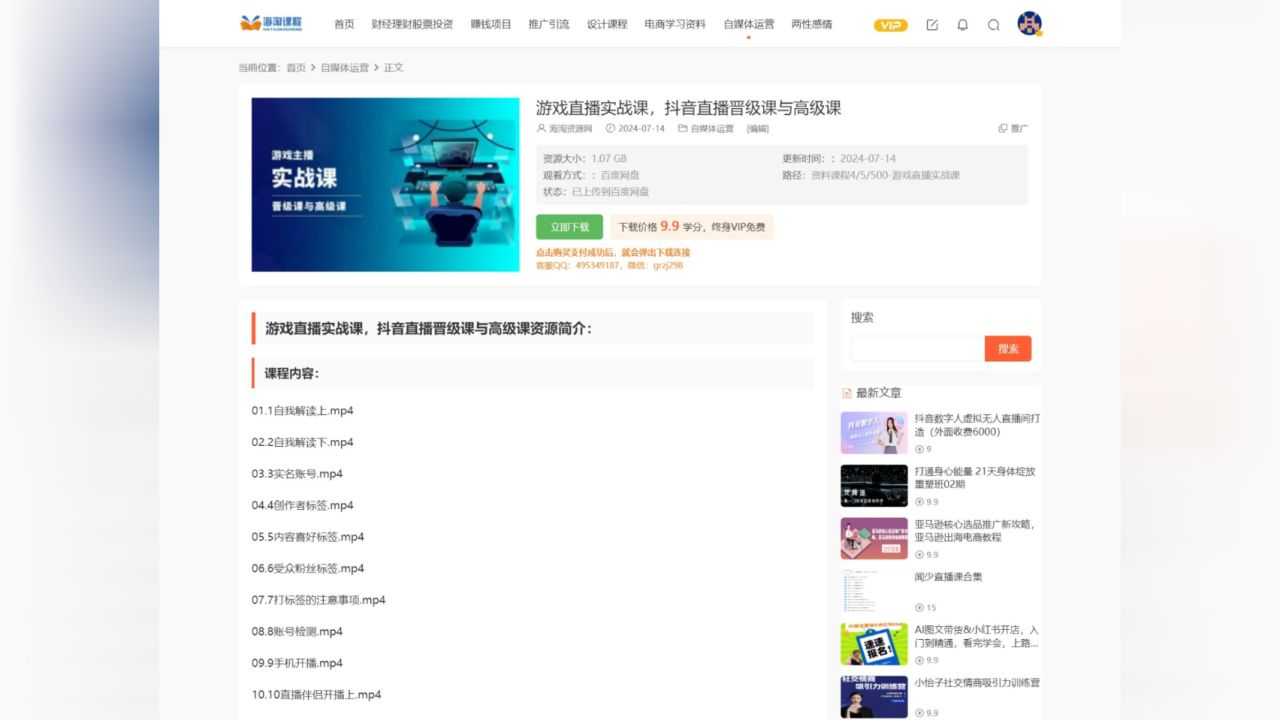Select text 08.8账号检测.mp4
Screen dimensions: 1280x720
click(297, 631)
